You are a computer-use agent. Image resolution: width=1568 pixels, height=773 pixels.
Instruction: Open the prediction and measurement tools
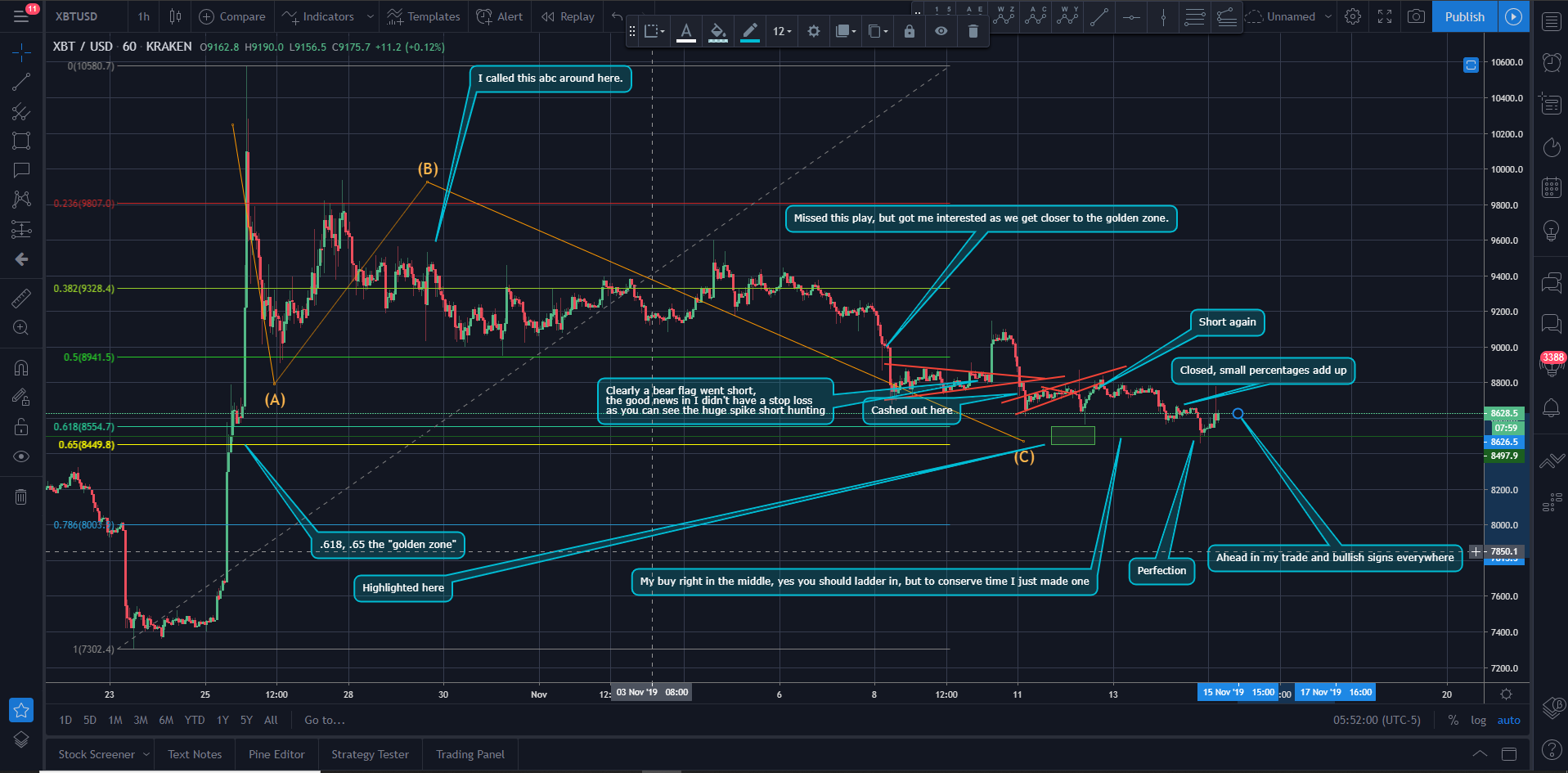(21, 230)
